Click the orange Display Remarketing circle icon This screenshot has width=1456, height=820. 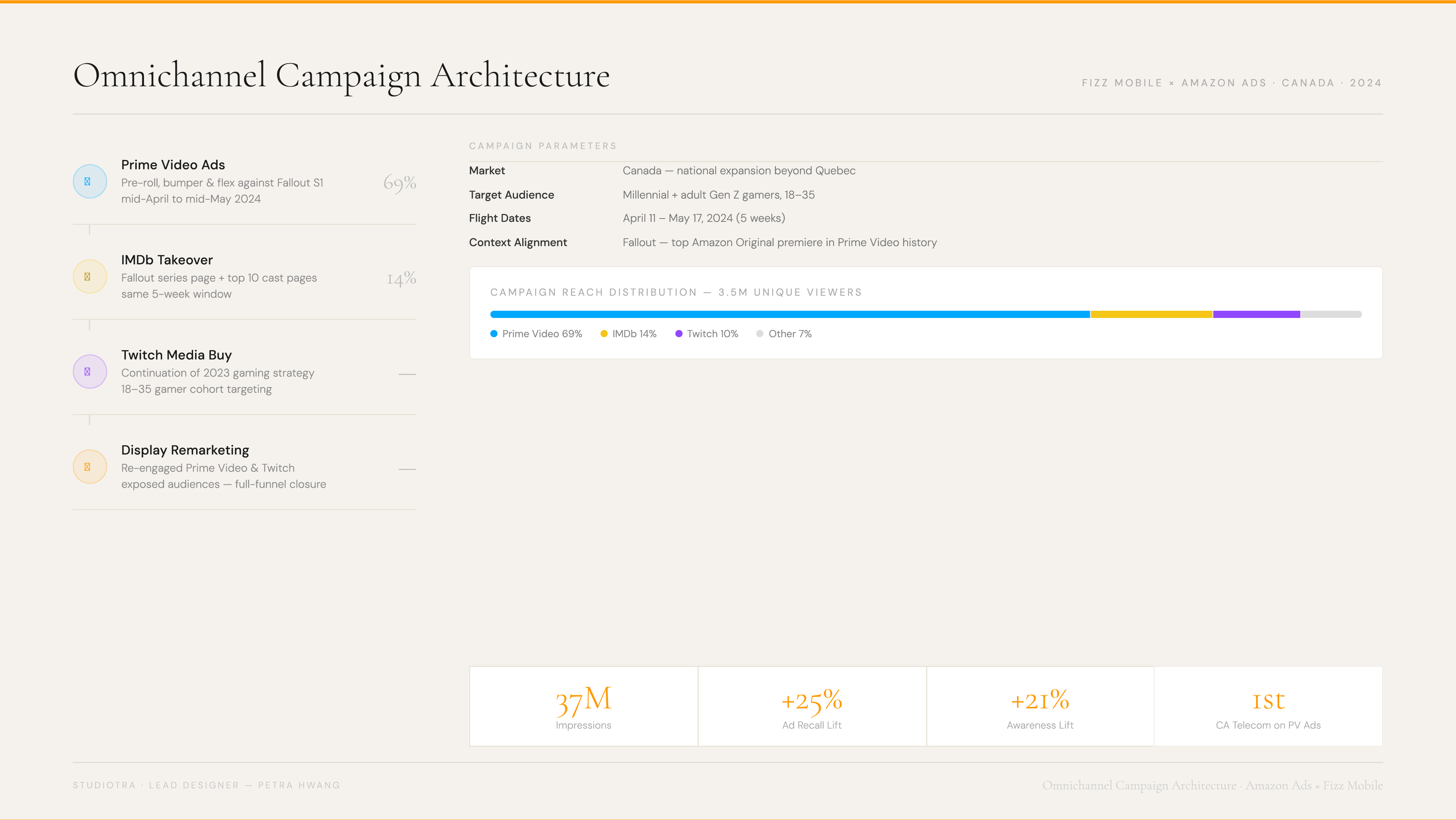click(x=90, y=467)
